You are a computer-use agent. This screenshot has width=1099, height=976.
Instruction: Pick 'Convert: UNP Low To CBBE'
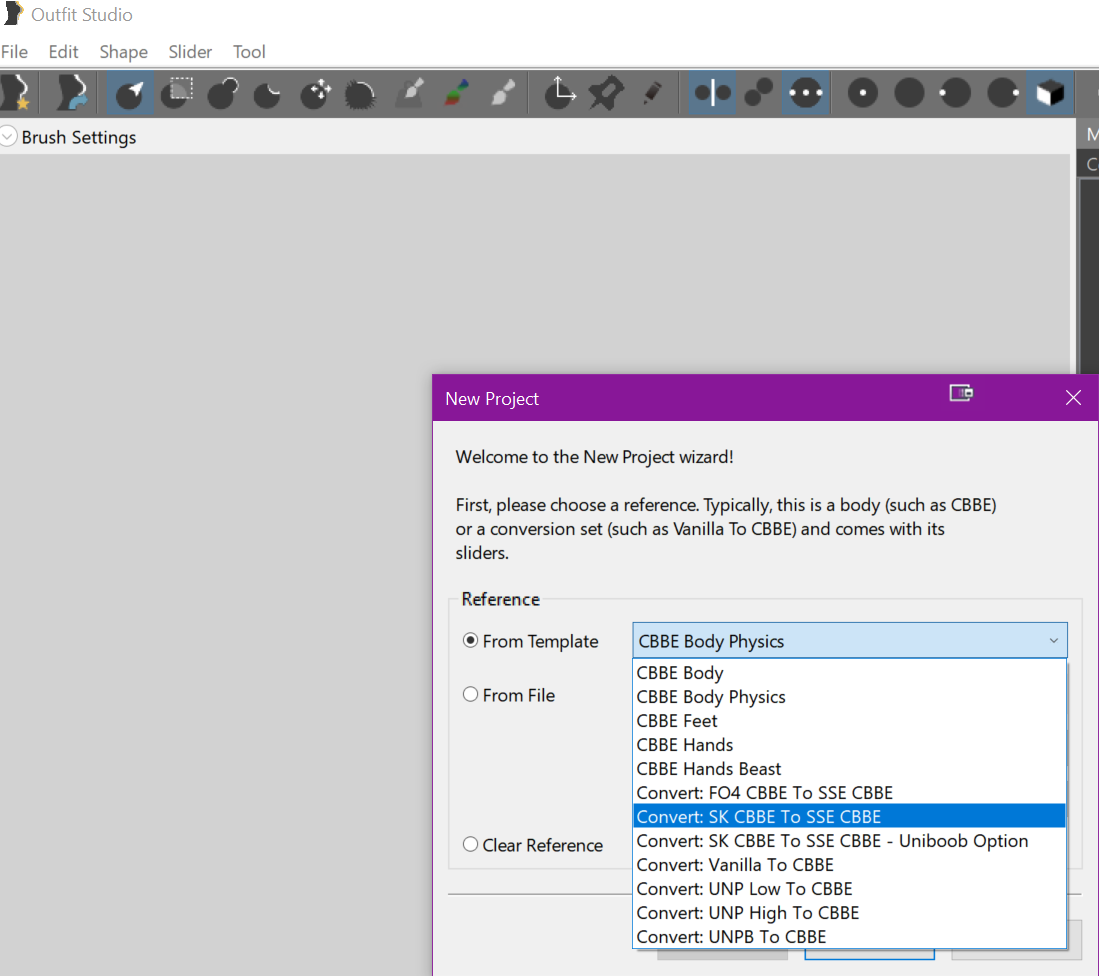point(849,888)
